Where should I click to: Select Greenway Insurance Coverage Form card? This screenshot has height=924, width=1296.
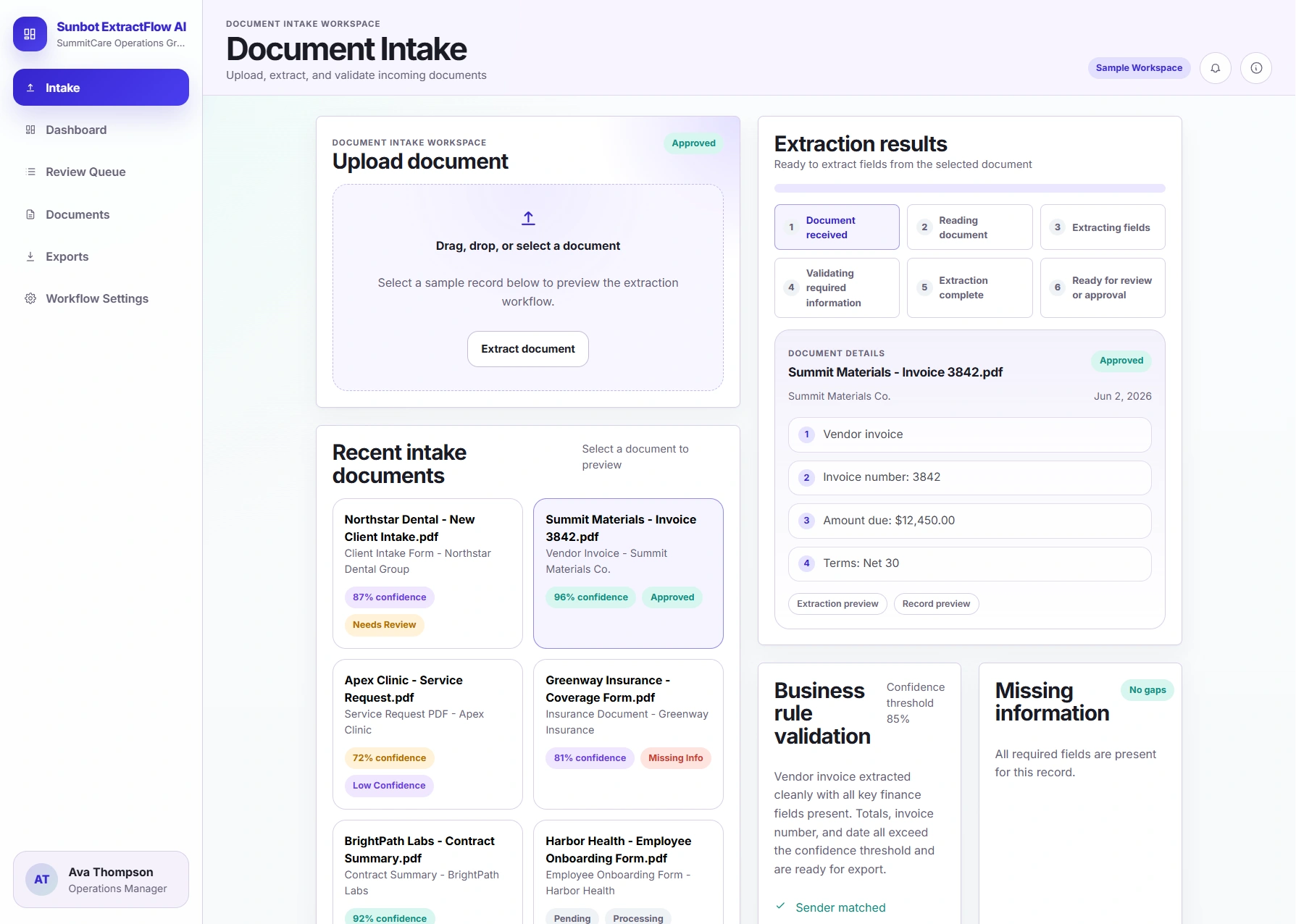pos(628,734)
